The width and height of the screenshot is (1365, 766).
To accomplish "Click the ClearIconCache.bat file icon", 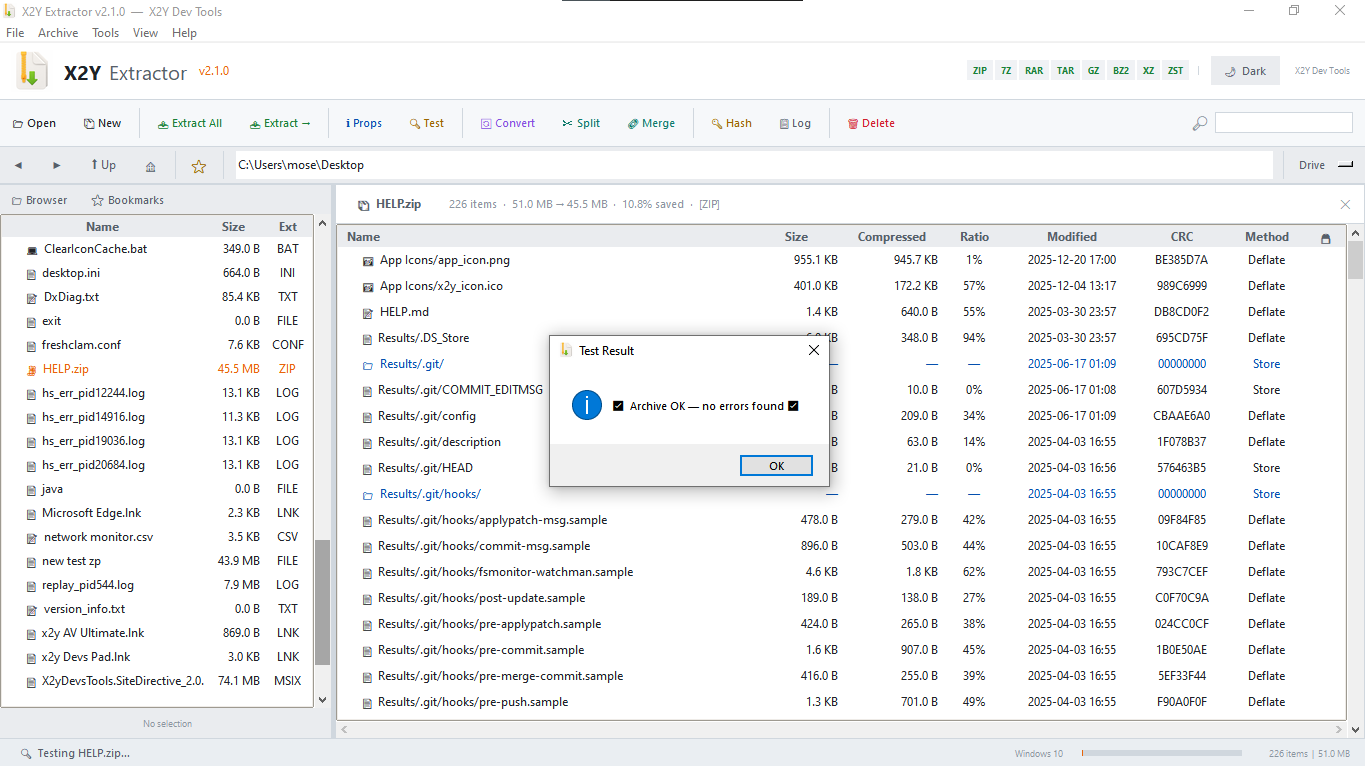I will click(x=32, y=249).
